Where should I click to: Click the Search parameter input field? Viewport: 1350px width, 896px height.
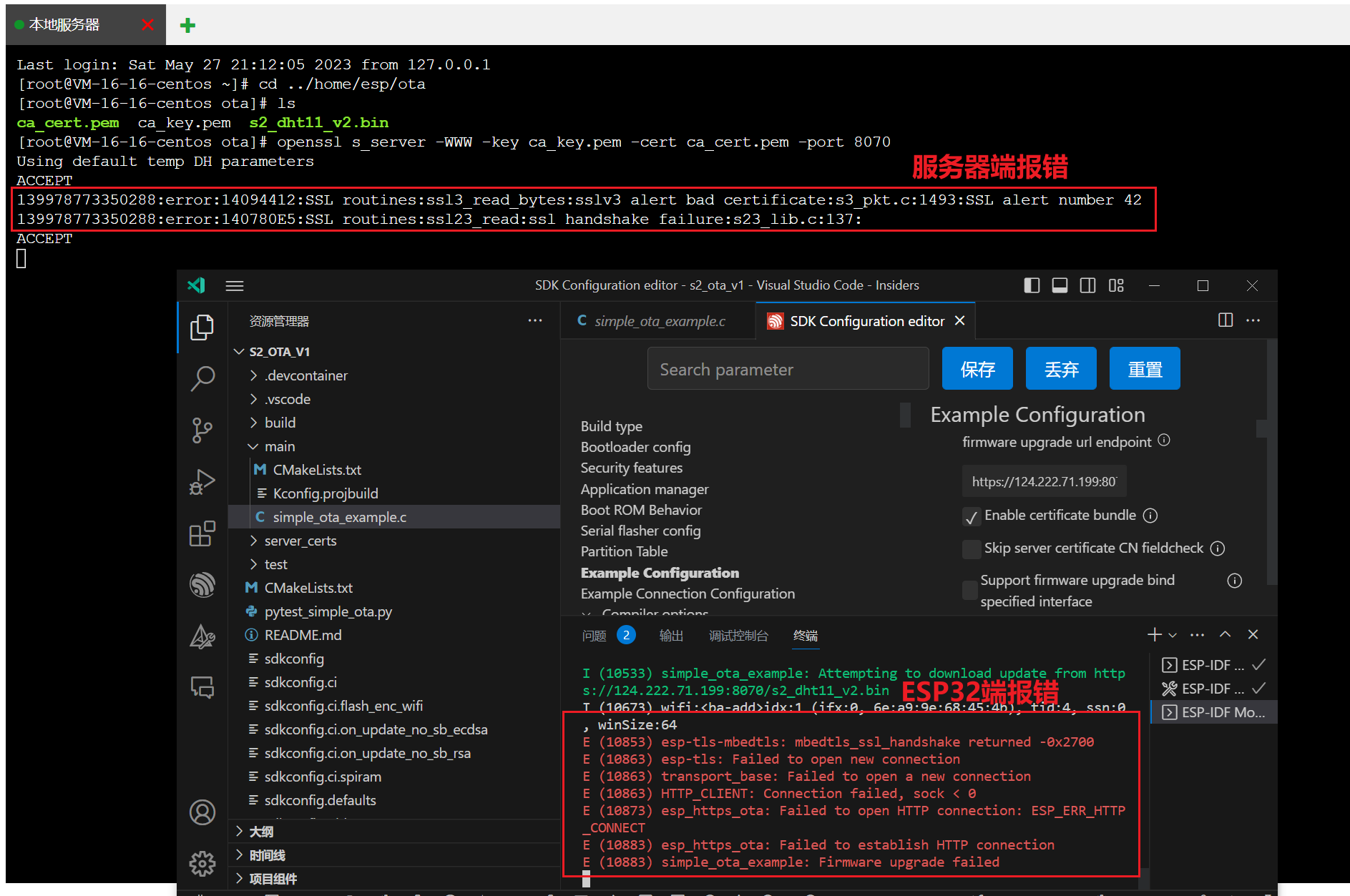[788, 368]
